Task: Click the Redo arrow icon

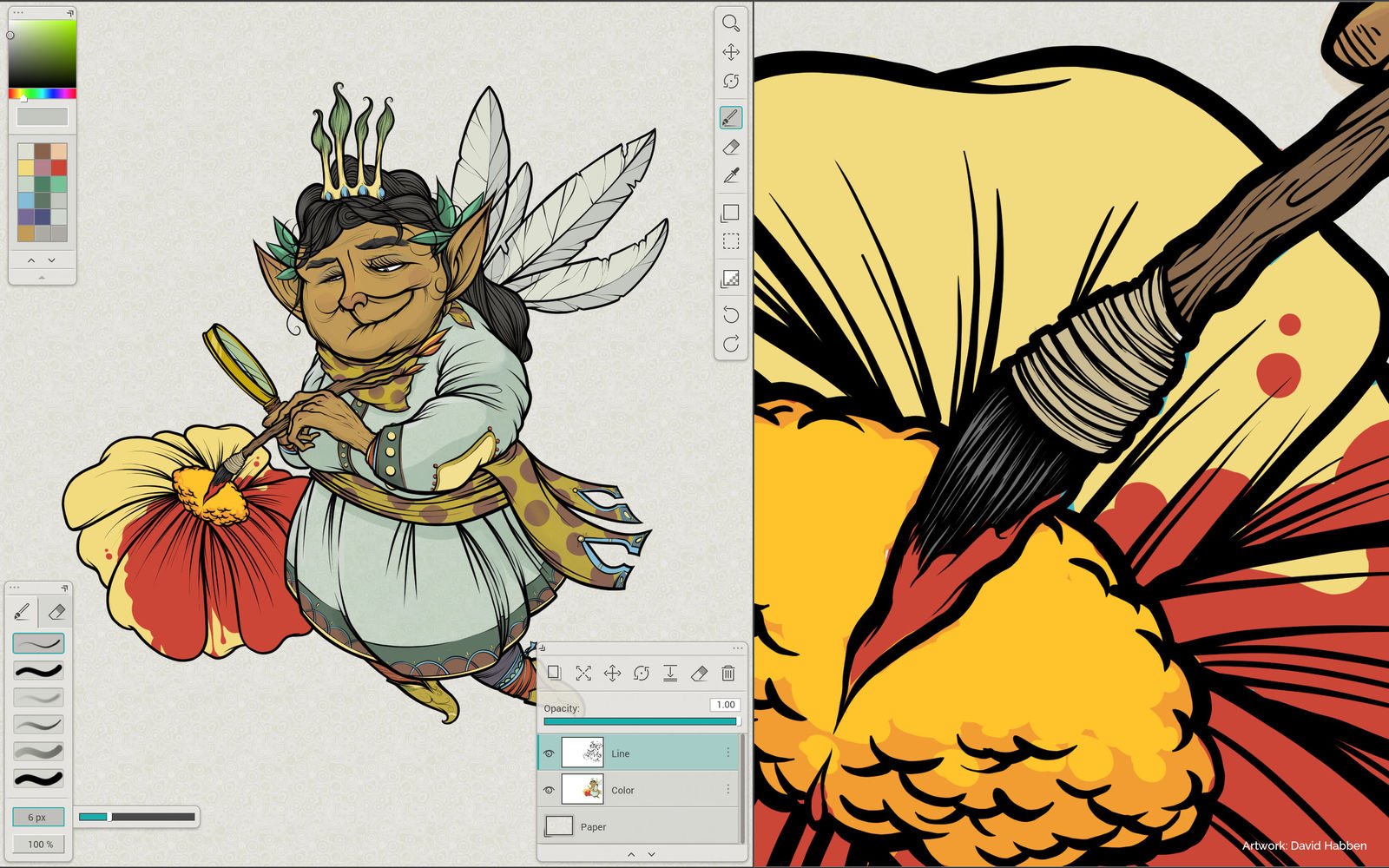Action: point(731,344)
